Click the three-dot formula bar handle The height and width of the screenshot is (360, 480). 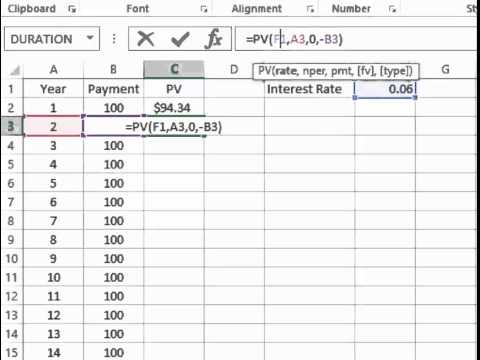[114, 39]
